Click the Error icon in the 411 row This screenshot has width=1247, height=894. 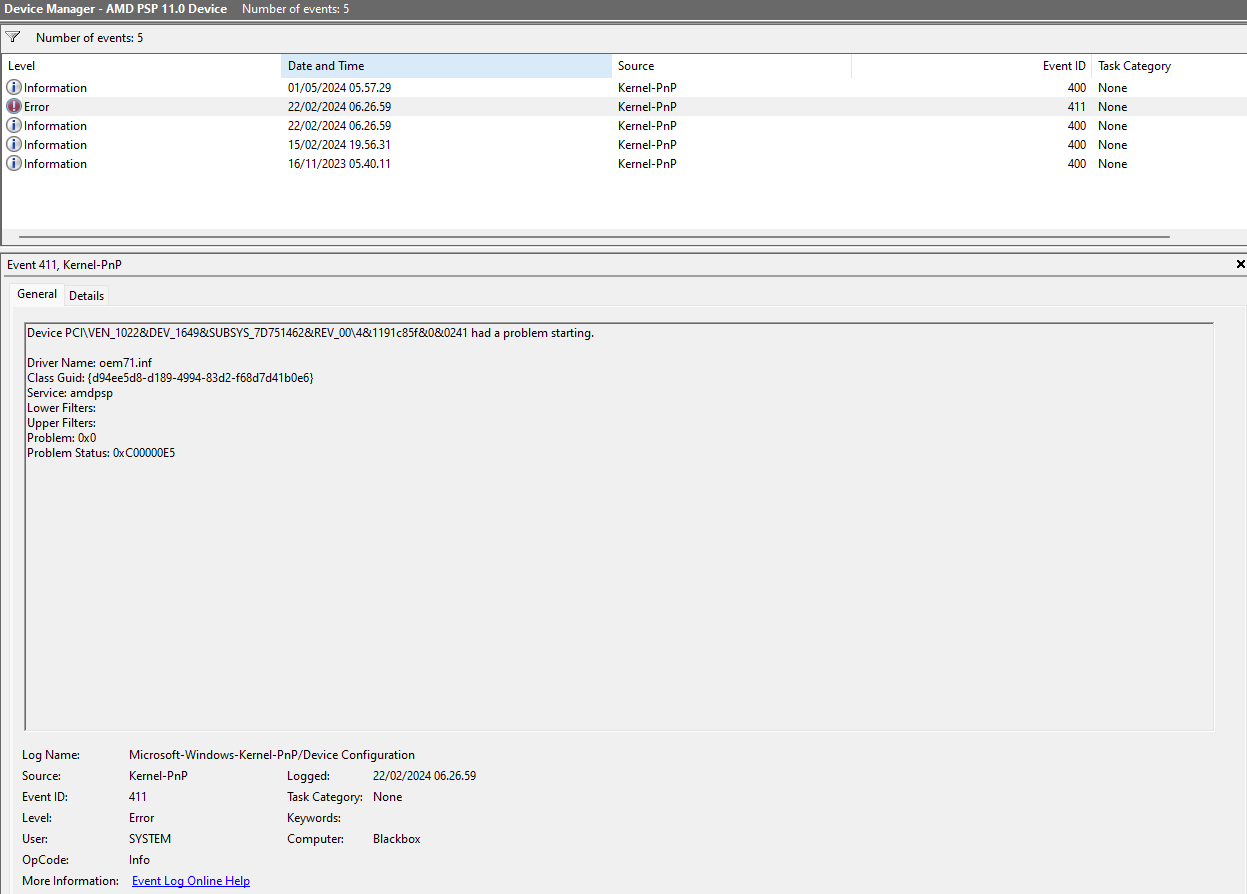pos(14,107)
